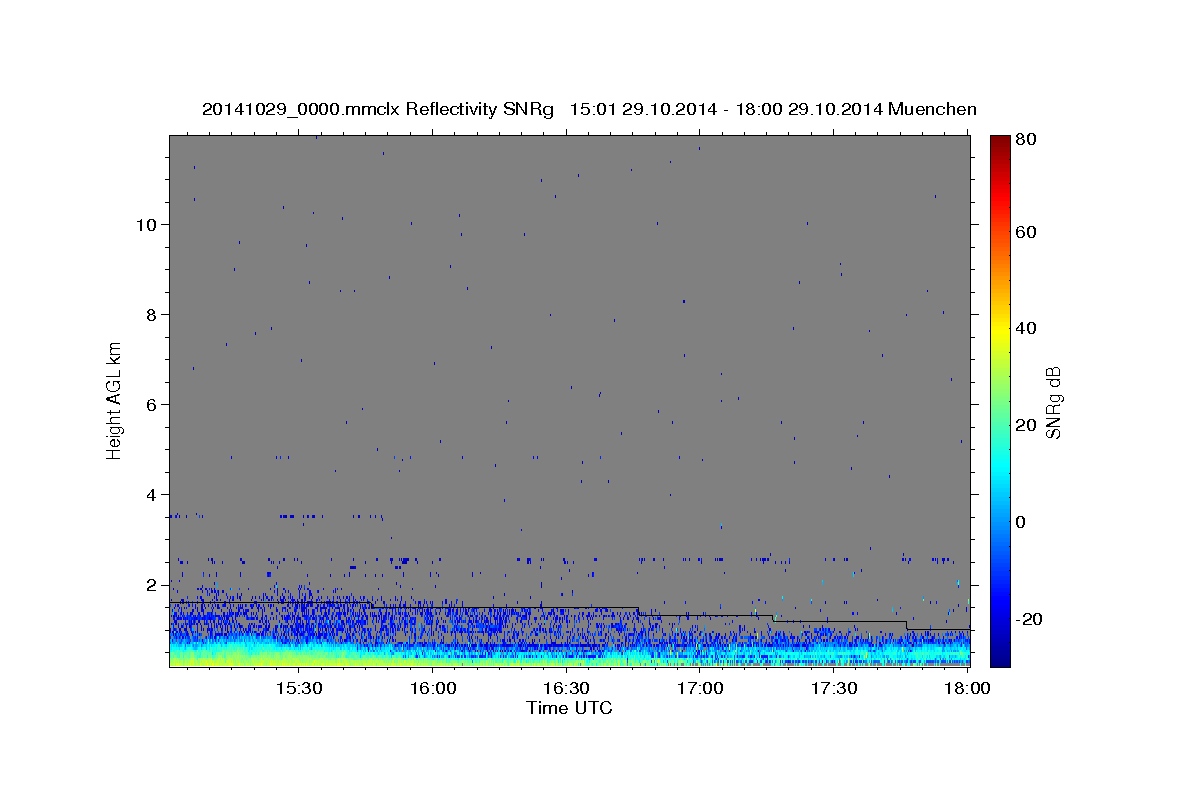Click the 17:30 time tick label
The width and height of the screenshot is (1200, 800).
834,689
